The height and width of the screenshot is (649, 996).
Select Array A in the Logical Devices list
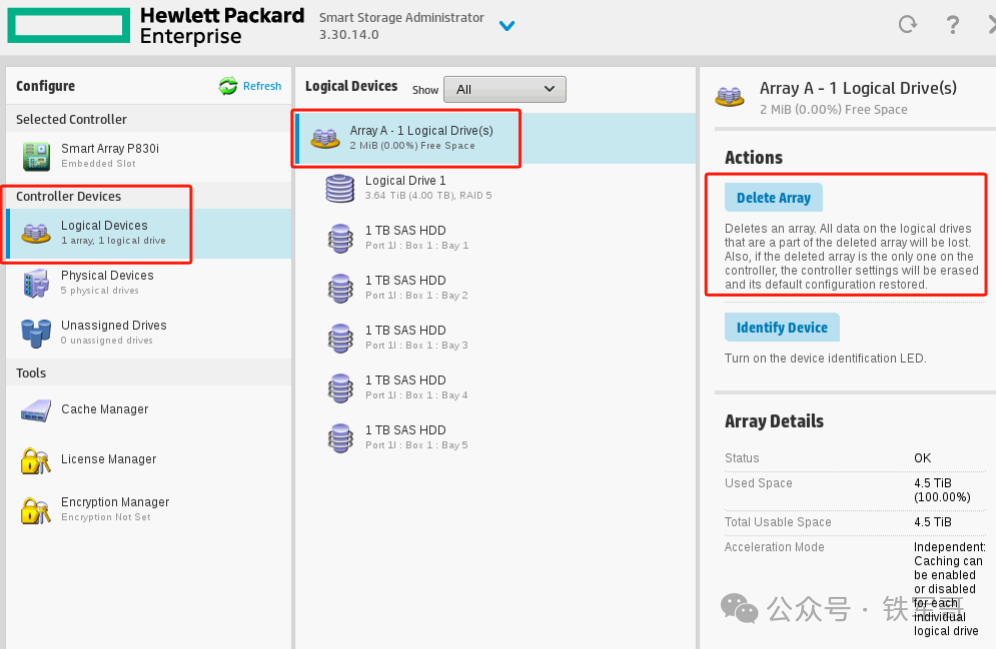coord(495,138)
